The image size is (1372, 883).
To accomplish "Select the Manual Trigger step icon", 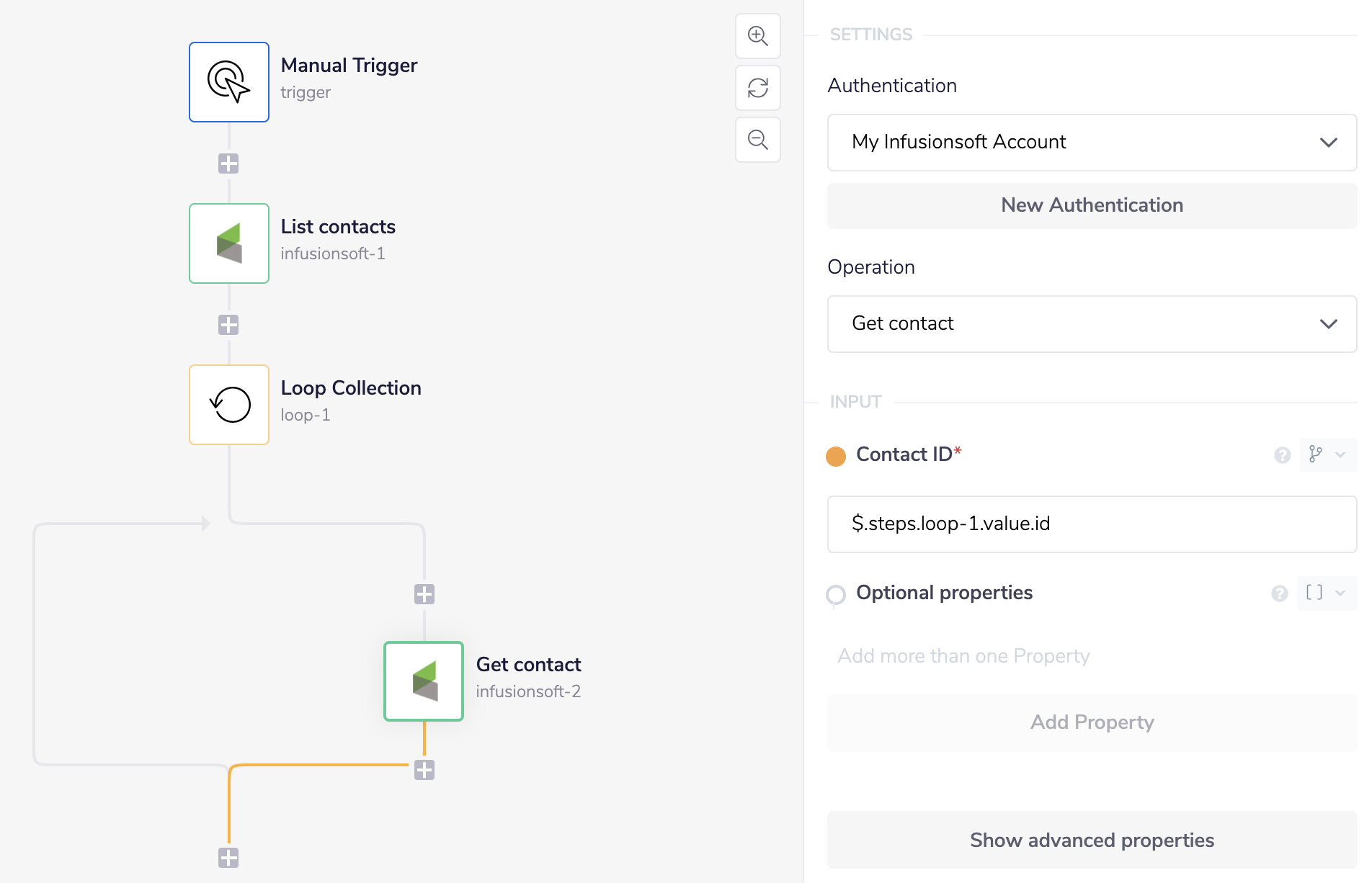I will pos(228,82).
